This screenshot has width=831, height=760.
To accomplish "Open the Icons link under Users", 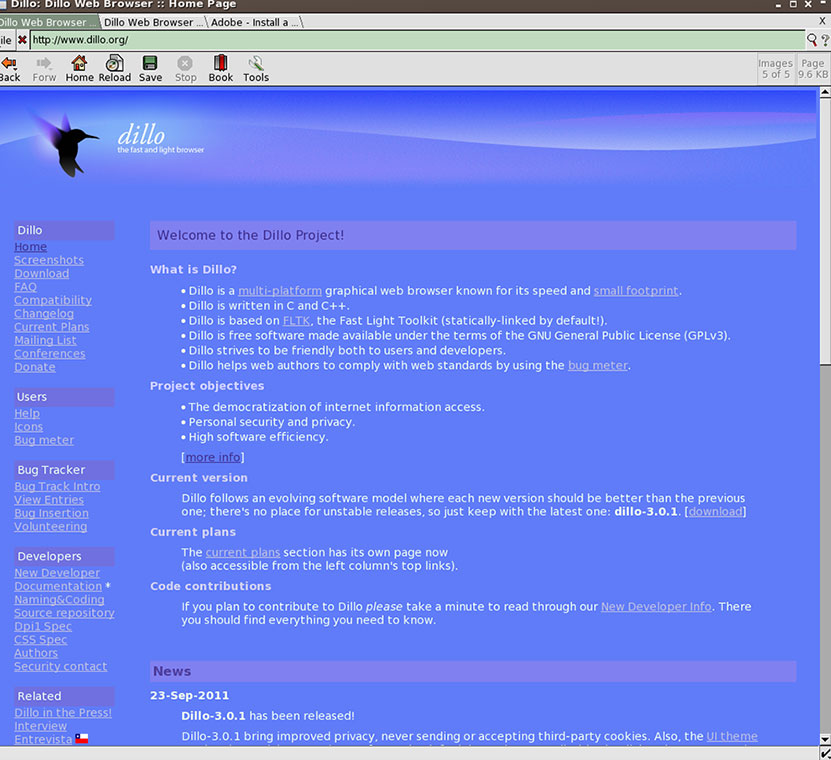I will (x=29, y=427).
